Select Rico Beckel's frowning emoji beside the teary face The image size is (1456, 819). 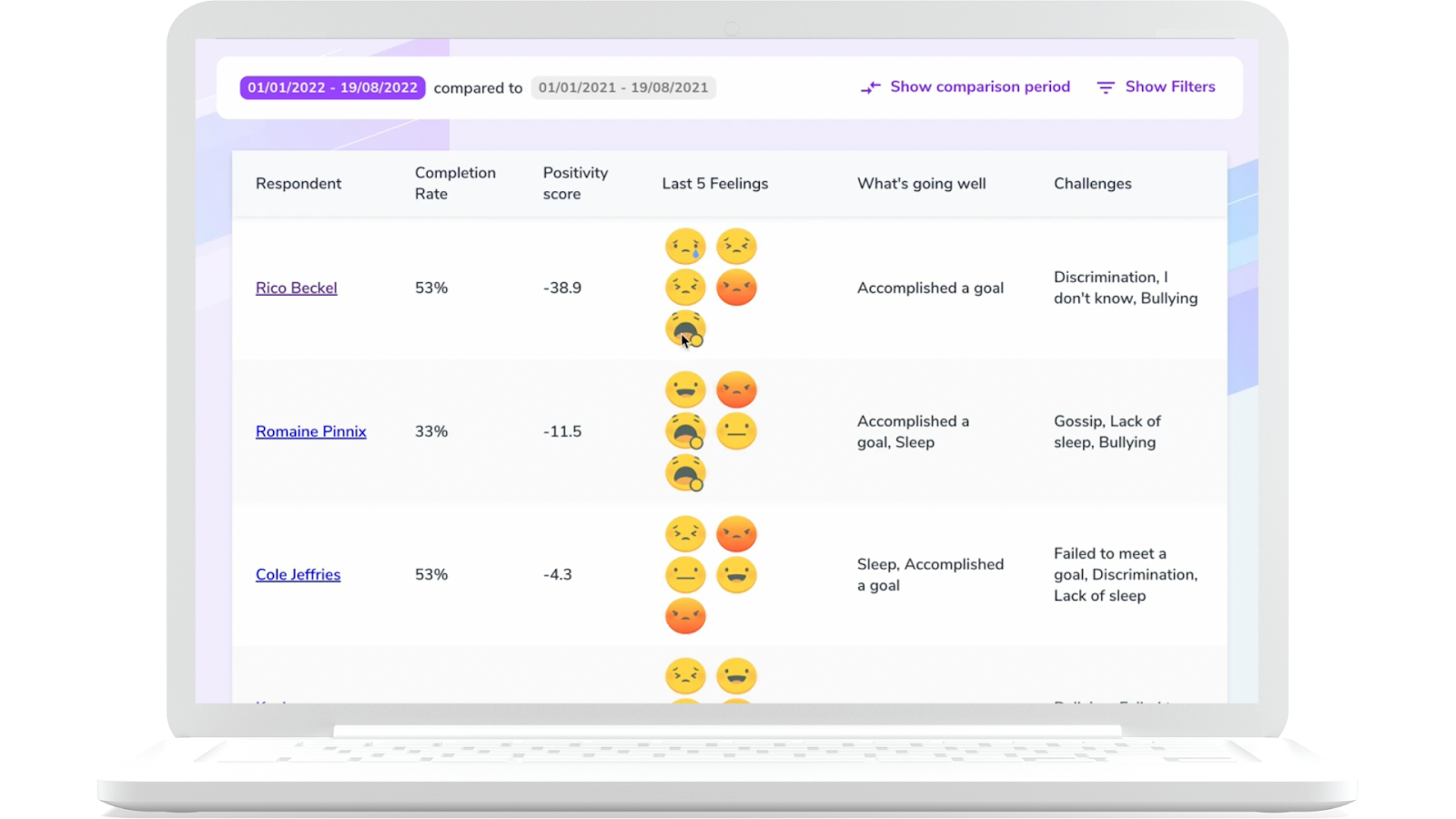tap(736, 247)
